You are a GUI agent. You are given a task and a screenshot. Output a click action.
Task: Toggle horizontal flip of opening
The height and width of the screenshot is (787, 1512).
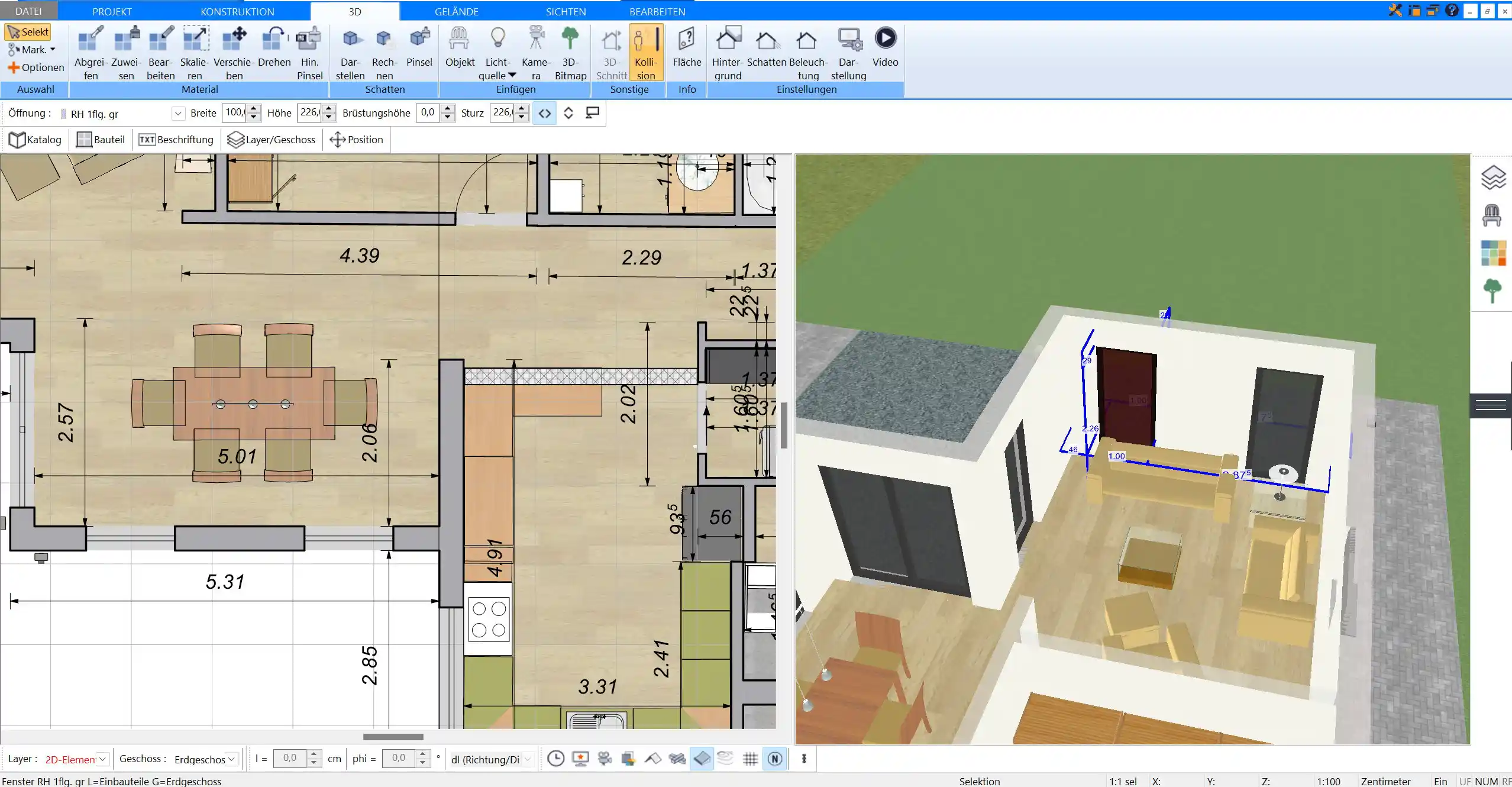pos(545,113)
